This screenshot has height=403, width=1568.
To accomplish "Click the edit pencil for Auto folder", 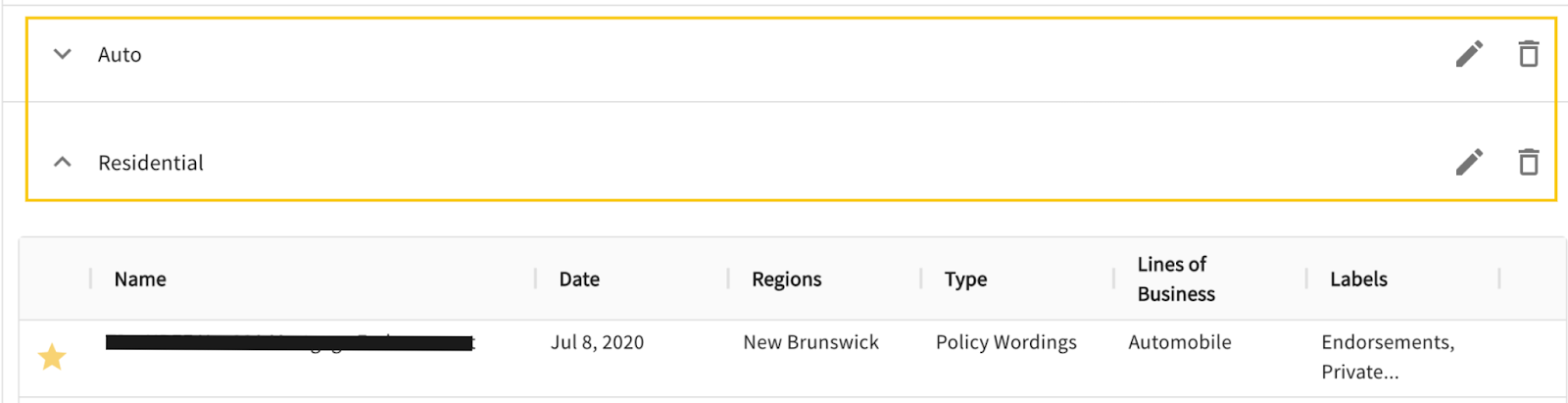I will tap(1469, 54).
